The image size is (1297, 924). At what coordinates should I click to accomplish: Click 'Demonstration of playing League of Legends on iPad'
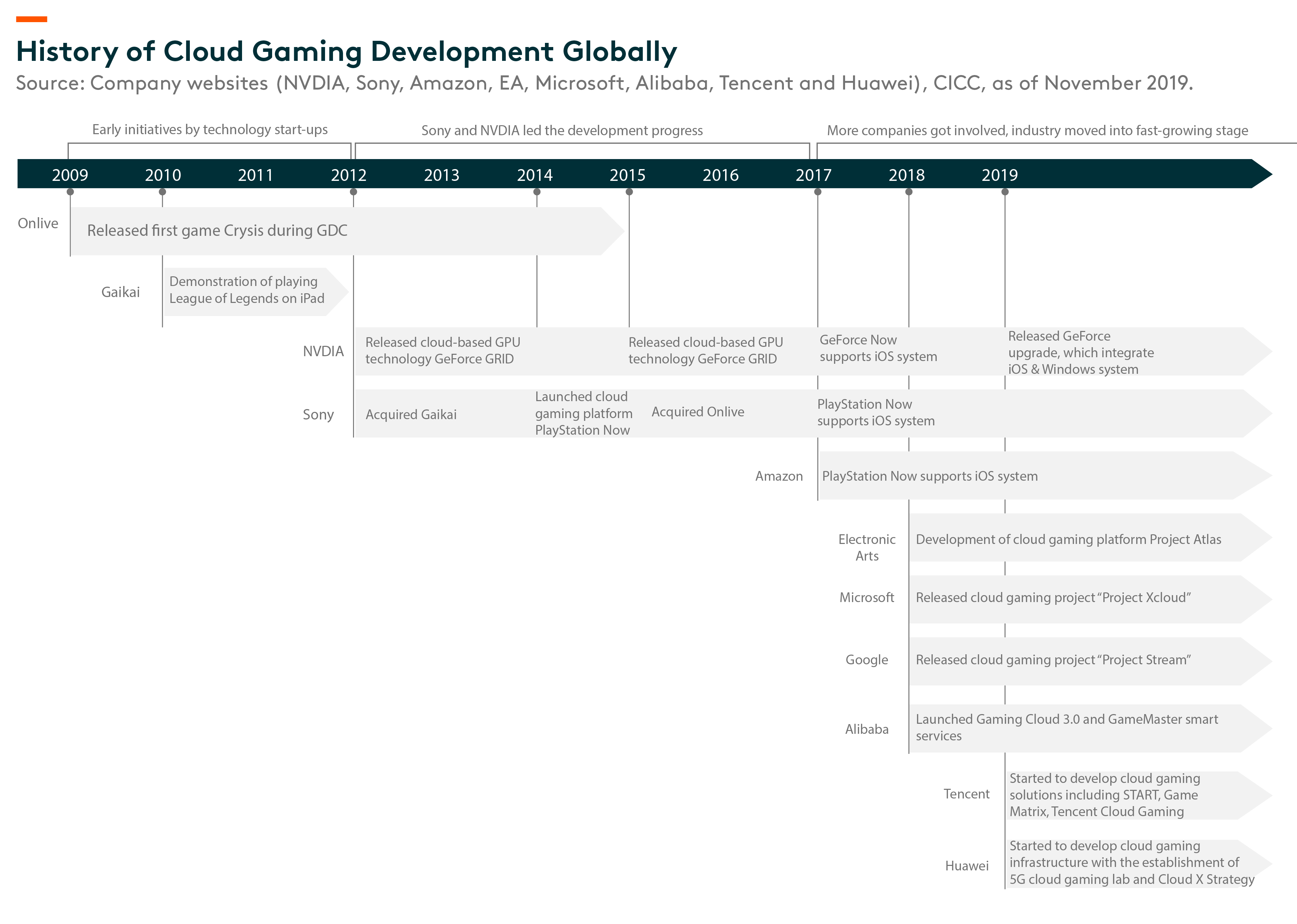coord(247,290)
